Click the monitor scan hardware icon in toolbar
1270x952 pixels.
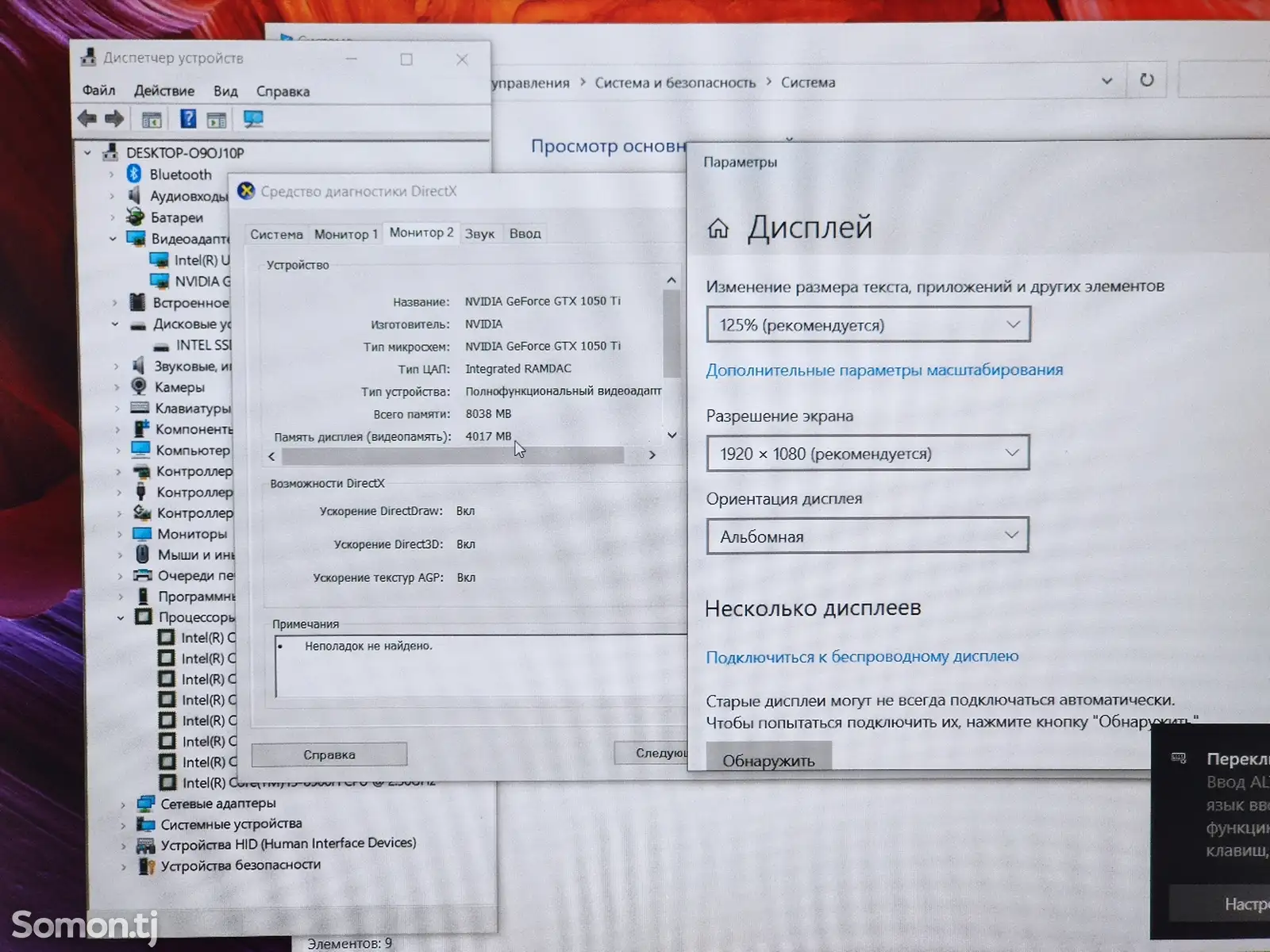coord(253,119)
